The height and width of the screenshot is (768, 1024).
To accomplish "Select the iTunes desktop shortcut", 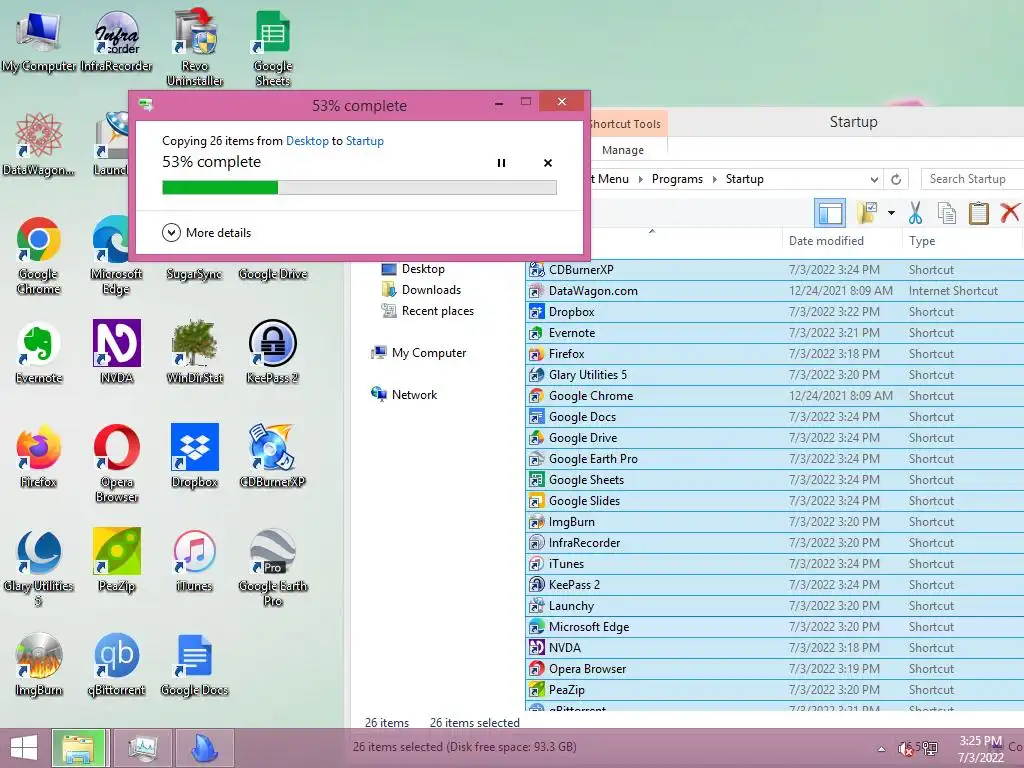I will [195, 560].
